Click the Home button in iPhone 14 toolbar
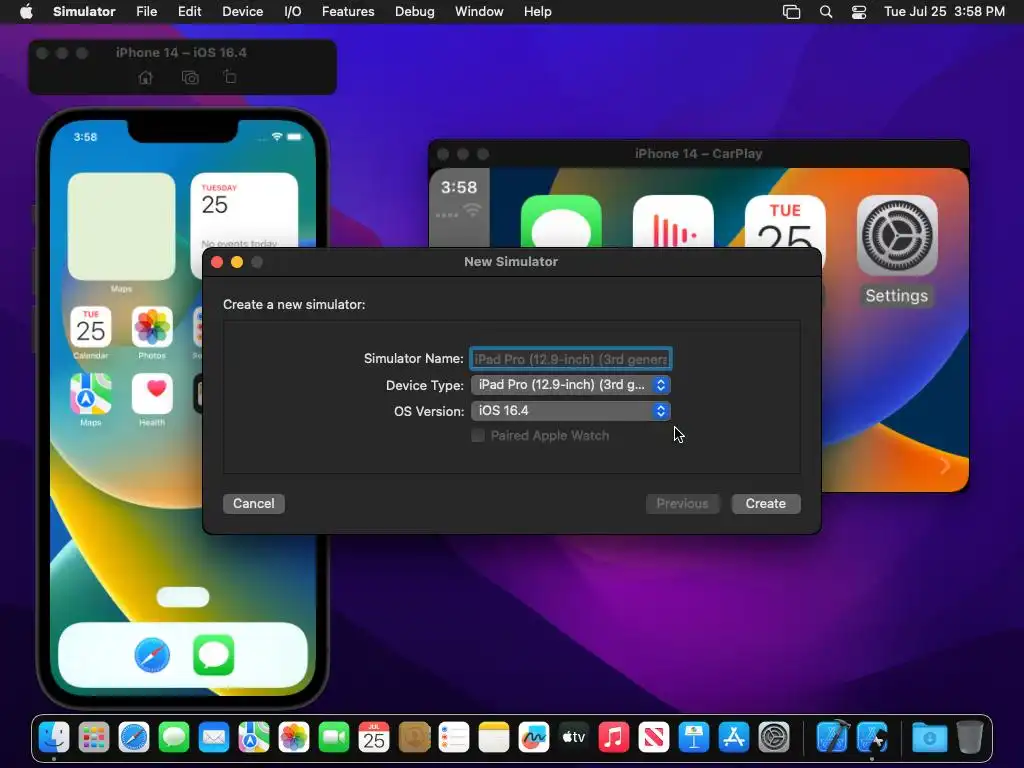The width and height of the screenshot is (1024, 768). pos(146,78)
